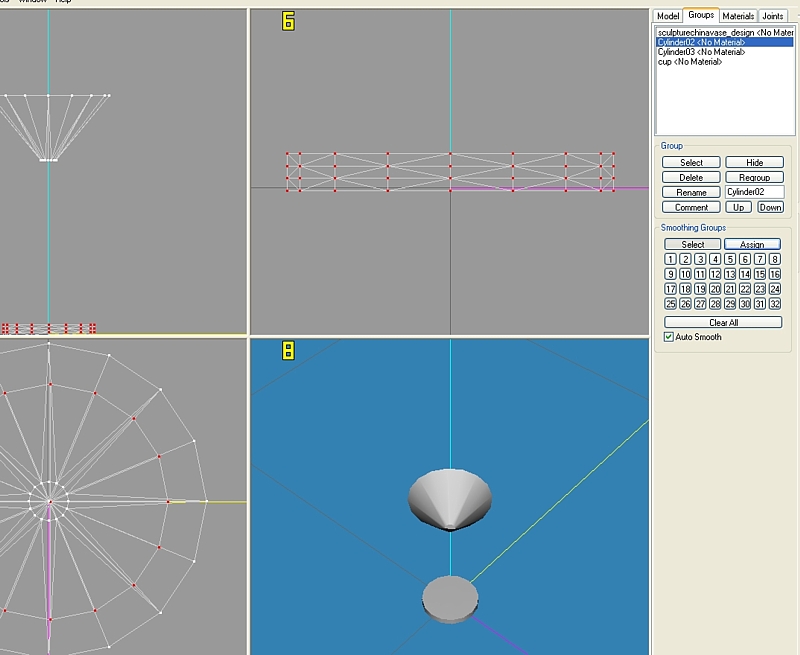Click the yellow 6 viewport marker

pos(288,21)
